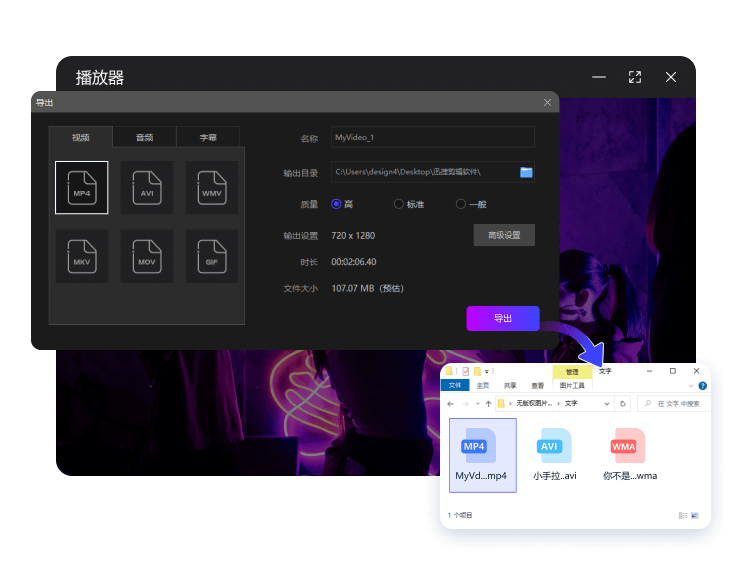Edit the 名称 field MyVideo_1
This screenshot has width=731, height=572.
433,137
